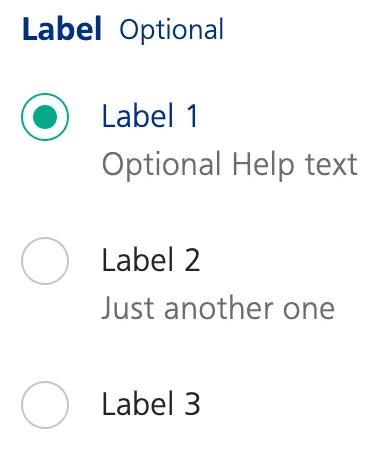Click the black "Label 3" caption

pyautogui.click(x=151, y=404)
